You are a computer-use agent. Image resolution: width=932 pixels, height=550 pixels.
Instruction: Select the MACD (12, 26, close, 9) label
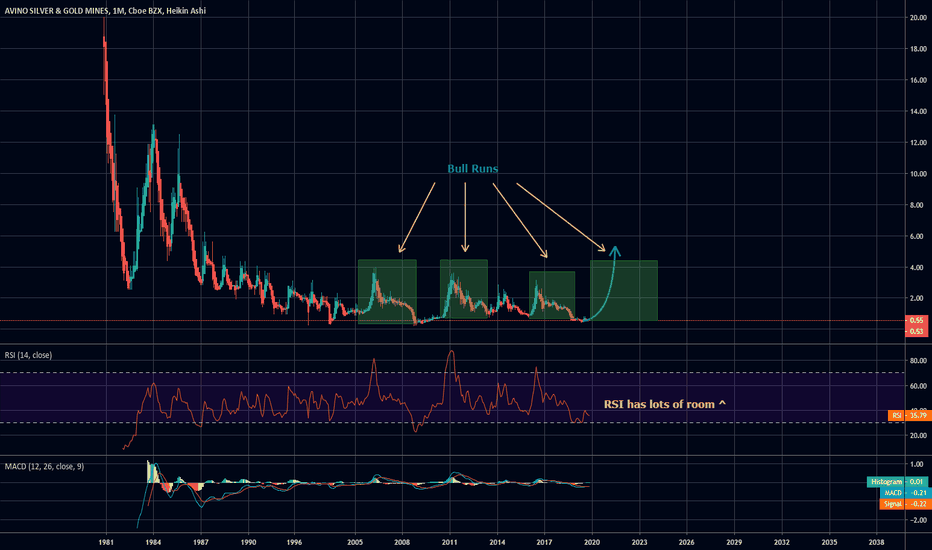[x=45, y=466]
